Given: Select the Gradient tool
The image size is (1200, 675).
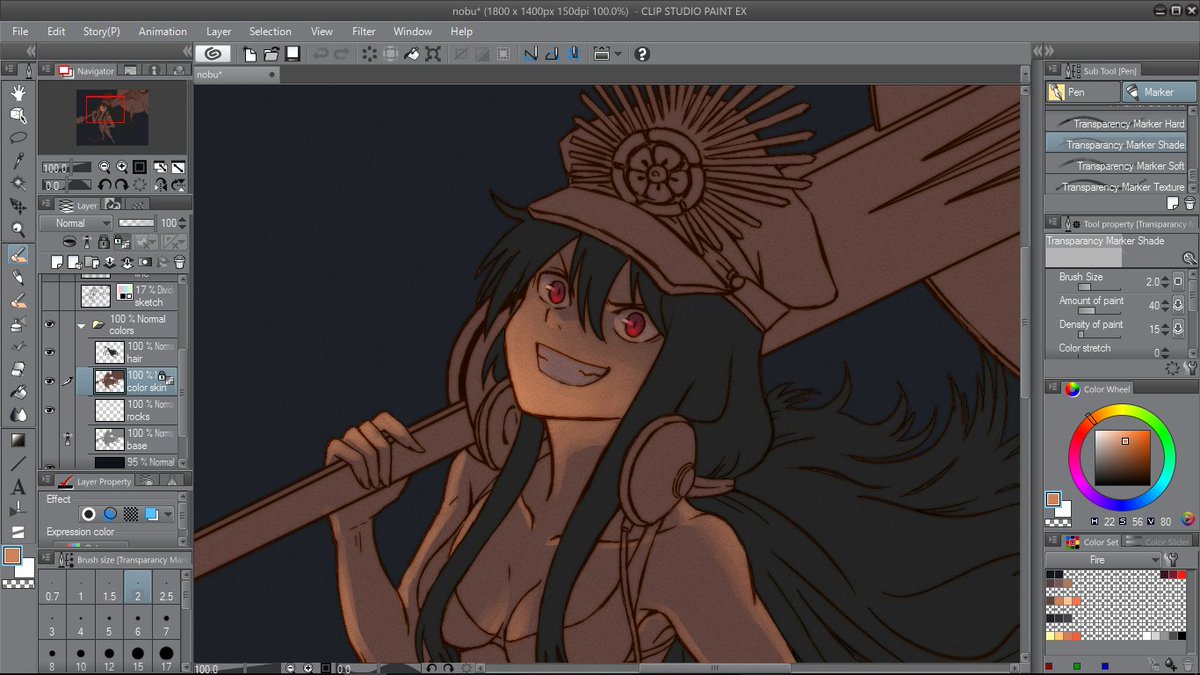Looking at the screenshot, I should tap(18, 439).
